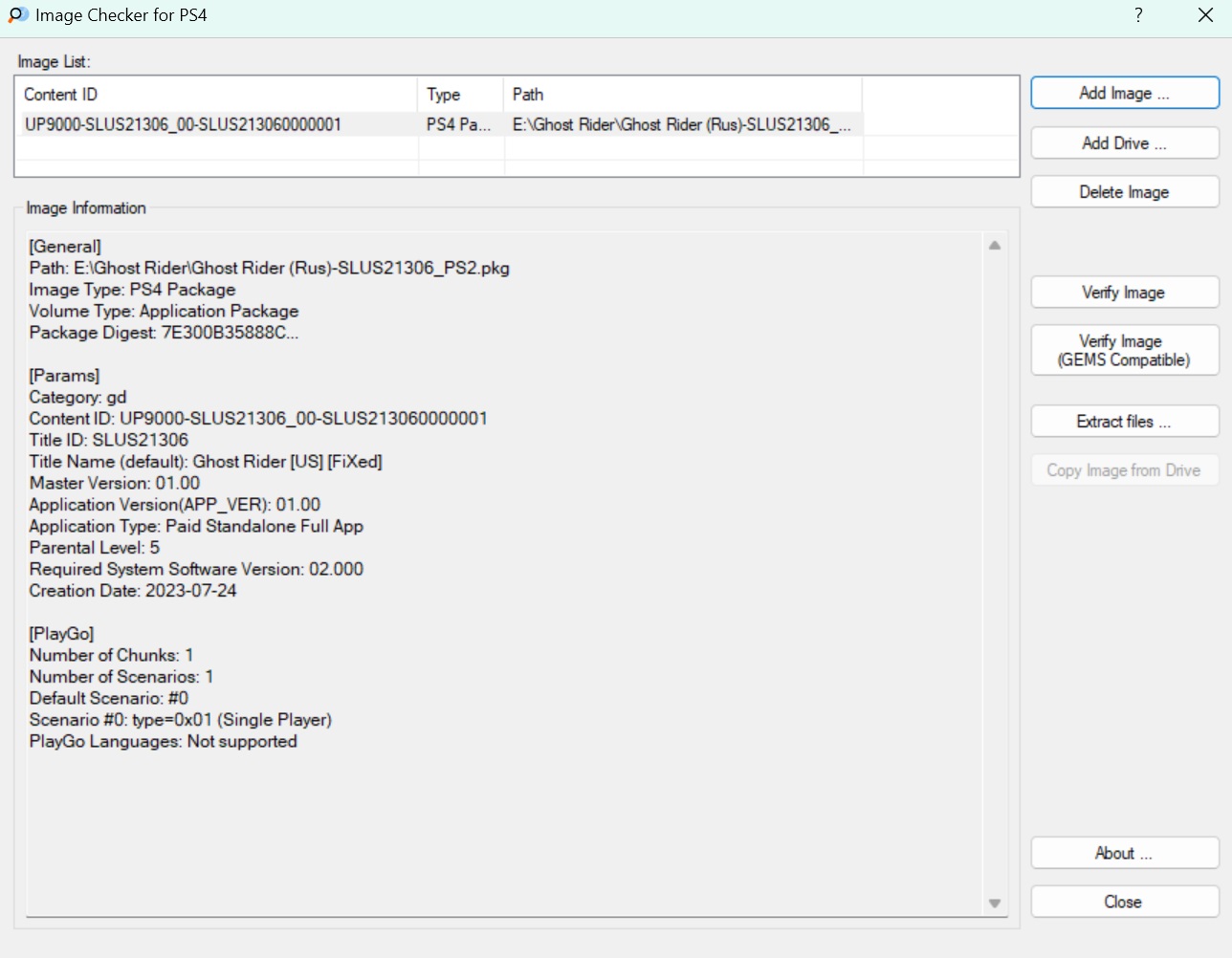Click the Scenario #0 Single Player line

(181, 720)
